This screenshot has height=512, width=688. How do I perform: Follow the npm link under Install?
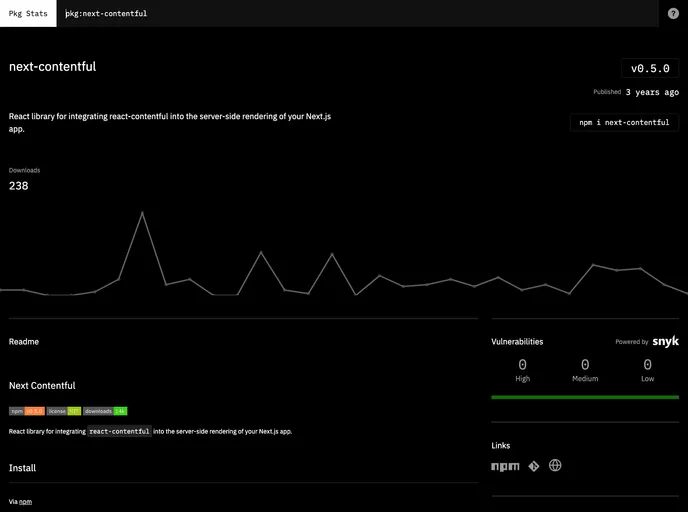point(25,501)
